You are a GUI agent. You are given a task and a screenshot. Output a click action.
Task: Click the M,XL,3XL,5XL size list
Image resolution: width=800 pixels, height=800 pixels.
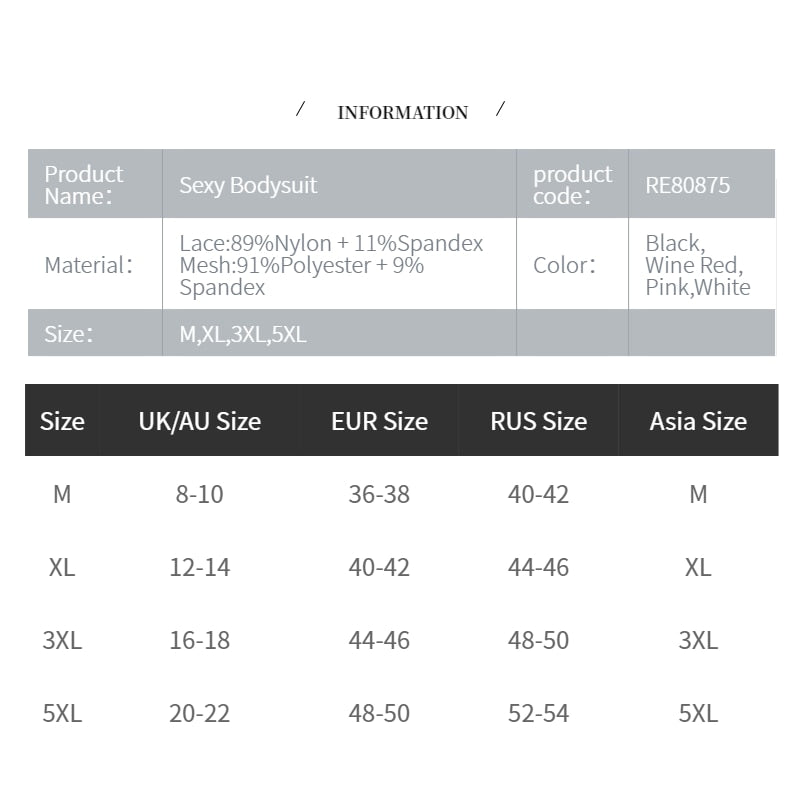[x=243, y=334]
